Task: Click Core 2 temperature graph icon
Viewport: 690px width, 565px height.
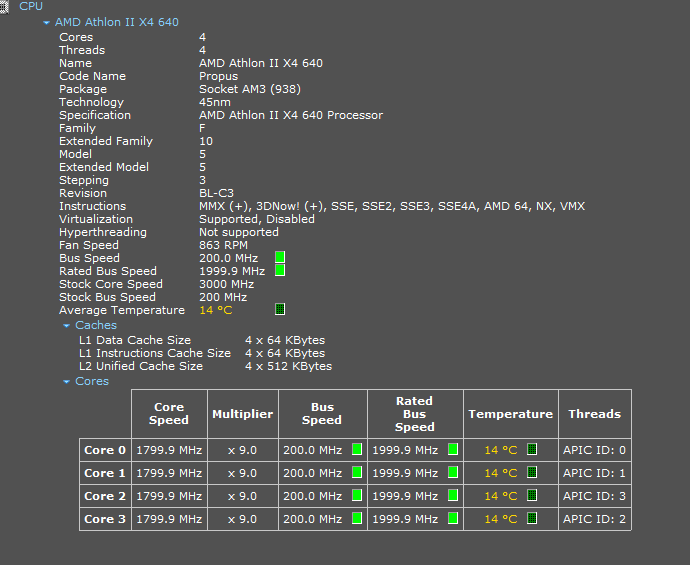Action: click(532, 495)
